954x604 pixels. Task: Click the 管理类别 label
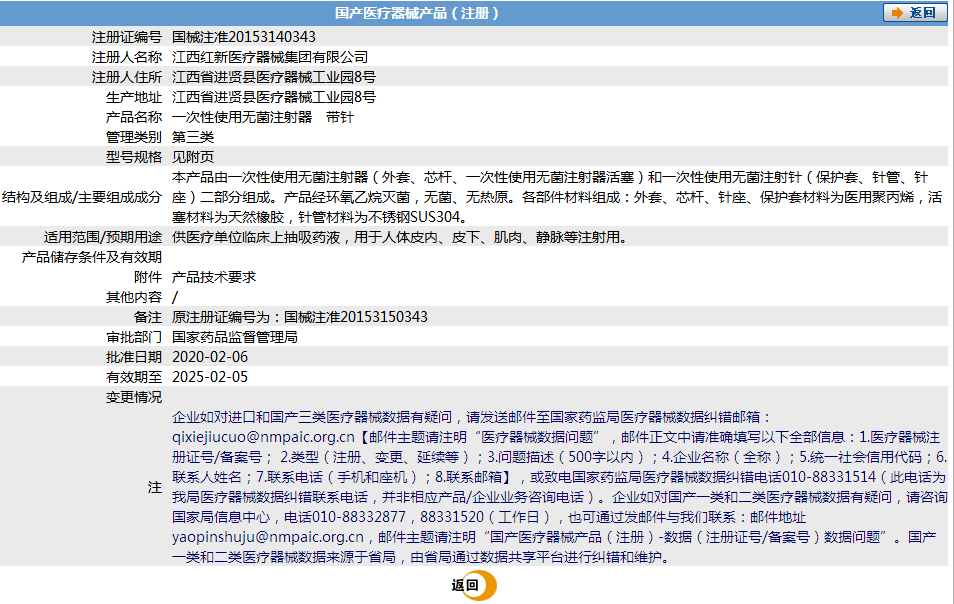point(134,137)
